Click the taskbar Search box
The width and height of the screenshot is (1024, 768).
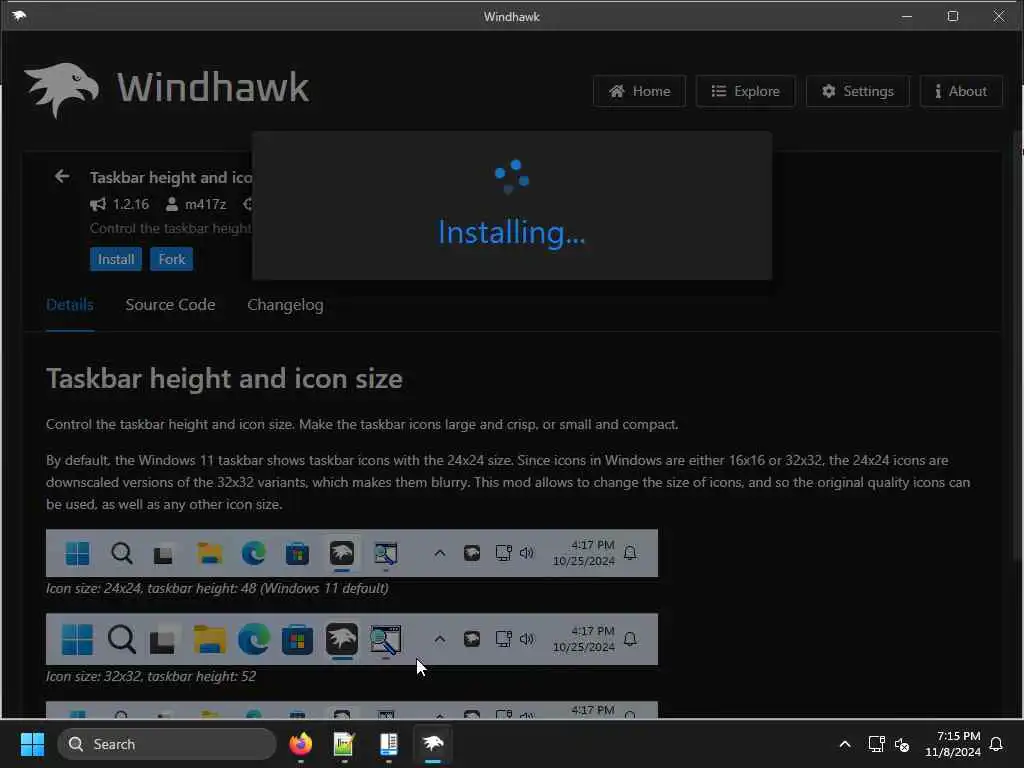tap(167, 744)
